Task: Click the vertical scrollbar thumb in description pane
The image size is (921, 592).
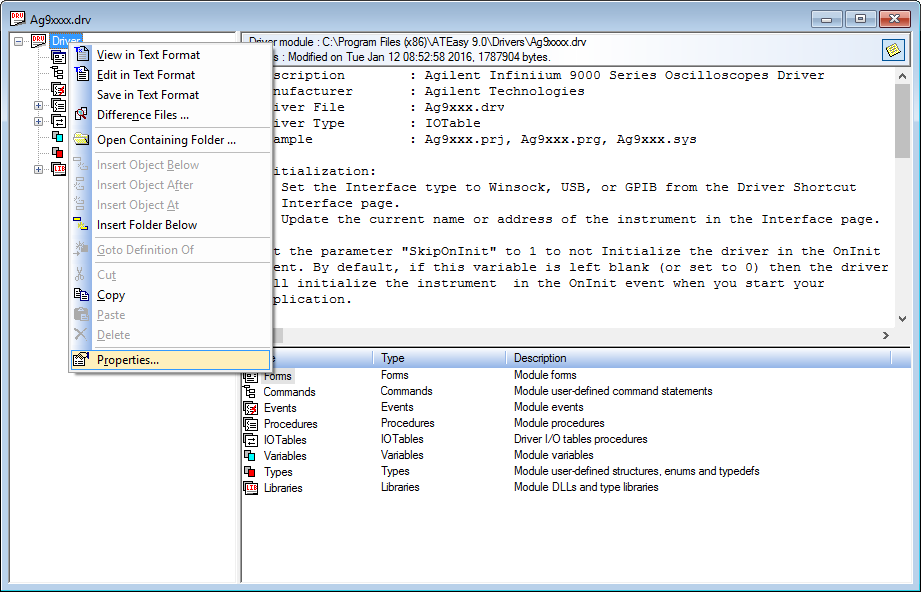Action: tap(902, 120)
